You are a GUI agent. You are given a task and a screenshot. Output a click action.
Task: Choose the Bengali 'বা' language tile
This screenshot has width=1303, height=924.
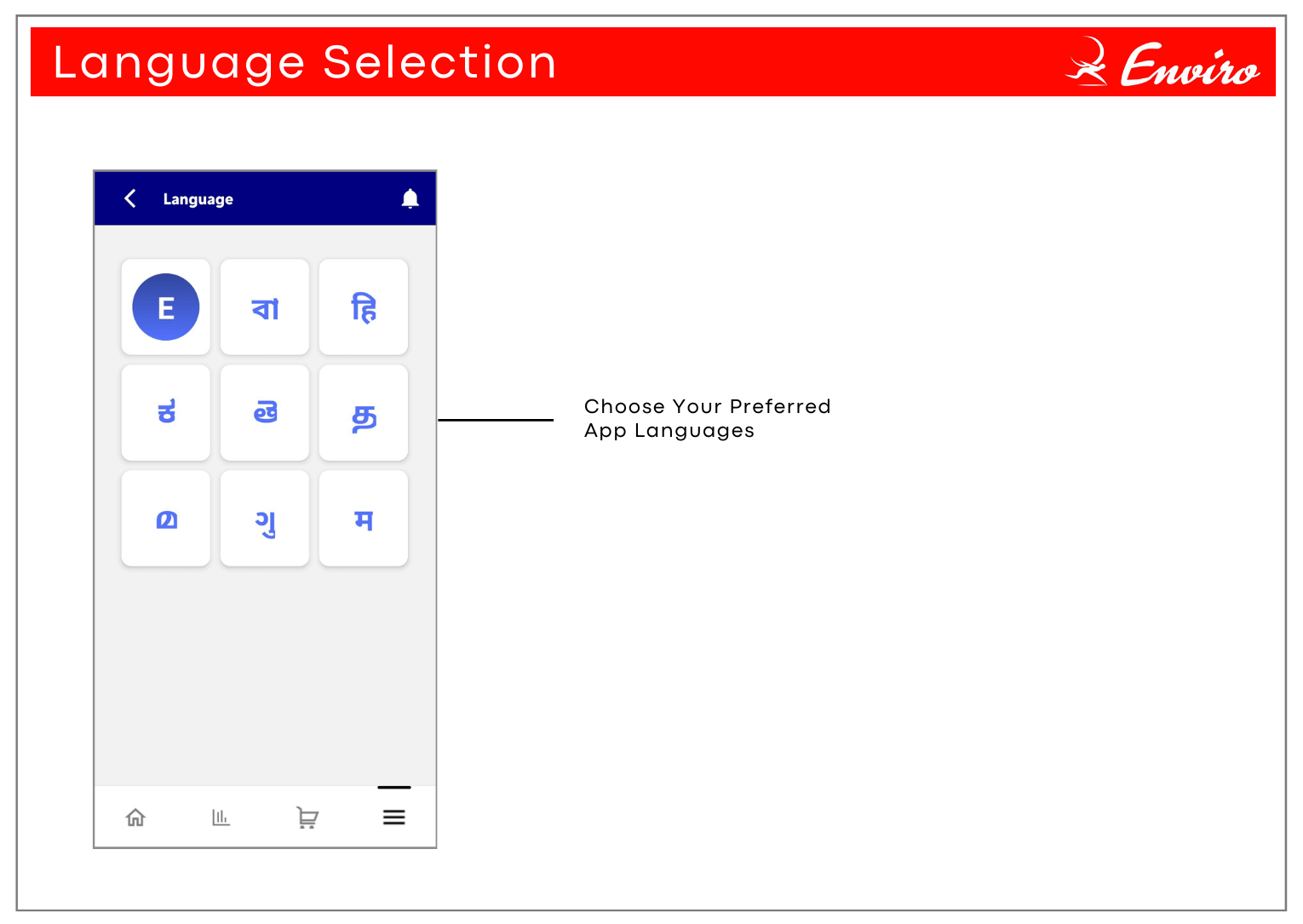[265, 307]
